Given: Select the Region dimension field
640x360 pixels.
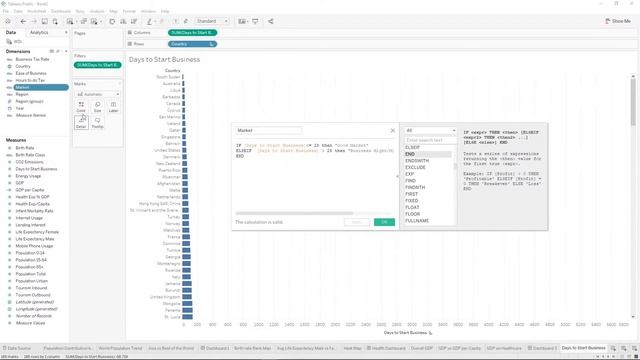Looking at the screenshot, I should click(x=22, y=94).
